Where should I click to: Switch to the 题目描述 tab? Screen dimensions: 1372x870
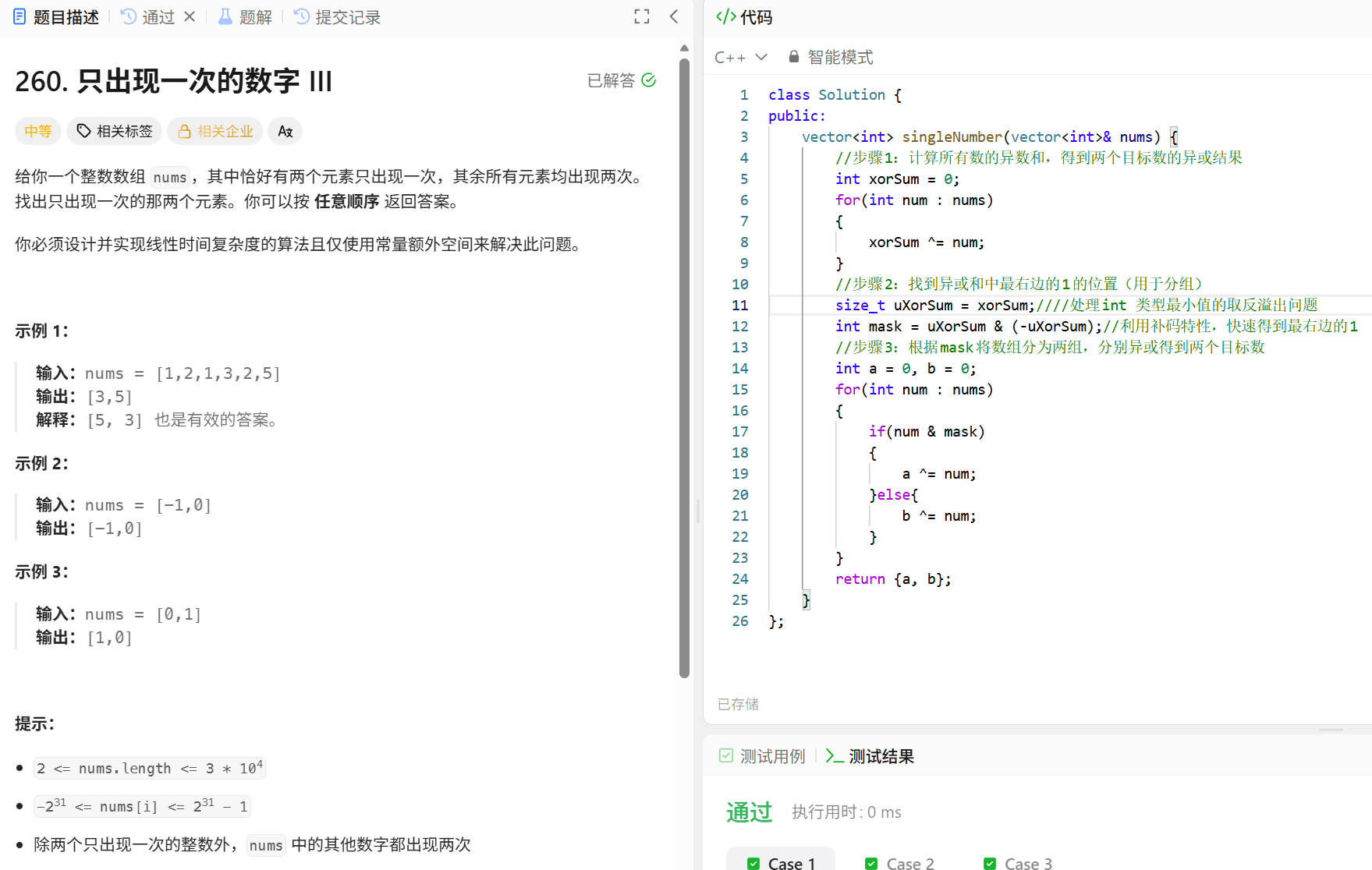[66, 16]
